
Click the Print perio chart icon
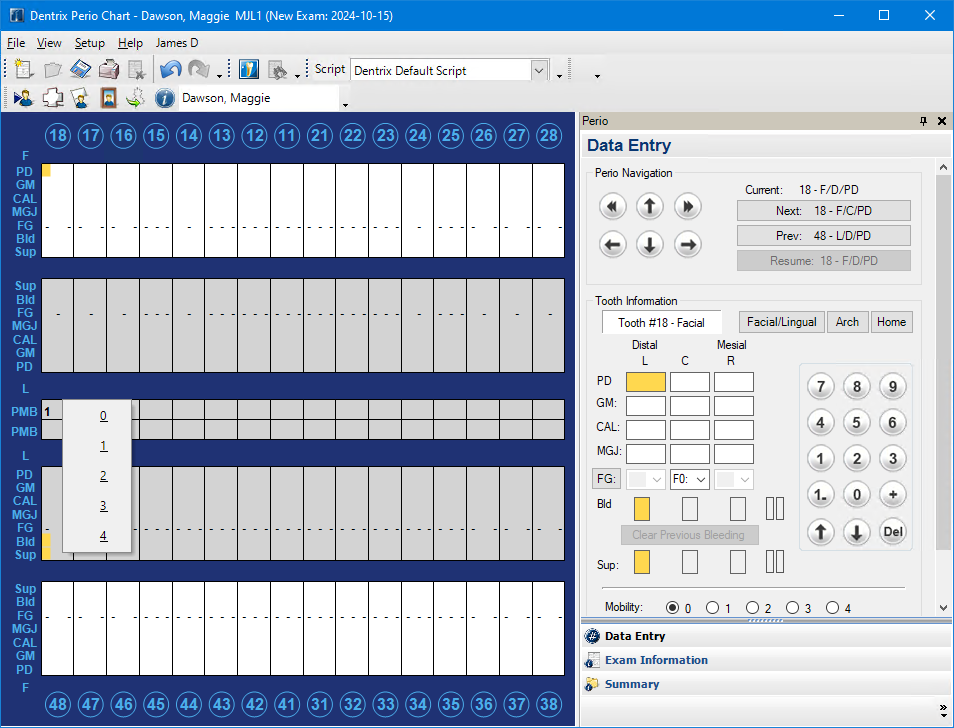pos(109,70)
